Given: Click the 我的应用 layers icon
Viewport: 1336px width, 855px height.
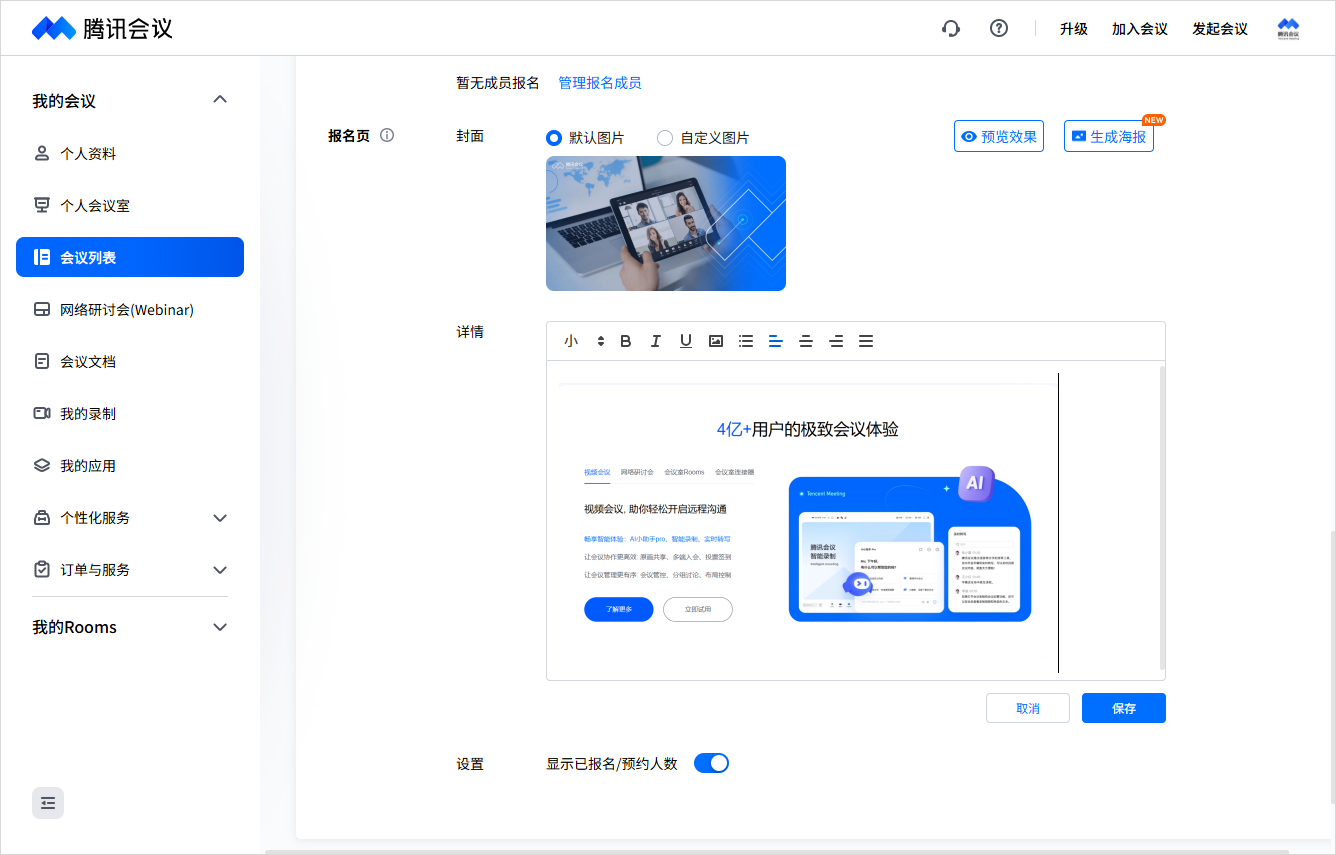Looking at the screenshot, I should tap(42, 465).
